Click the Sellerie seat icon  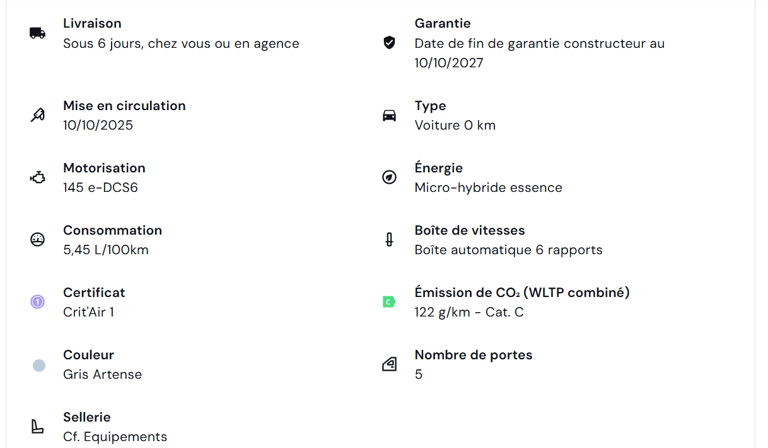38,427
